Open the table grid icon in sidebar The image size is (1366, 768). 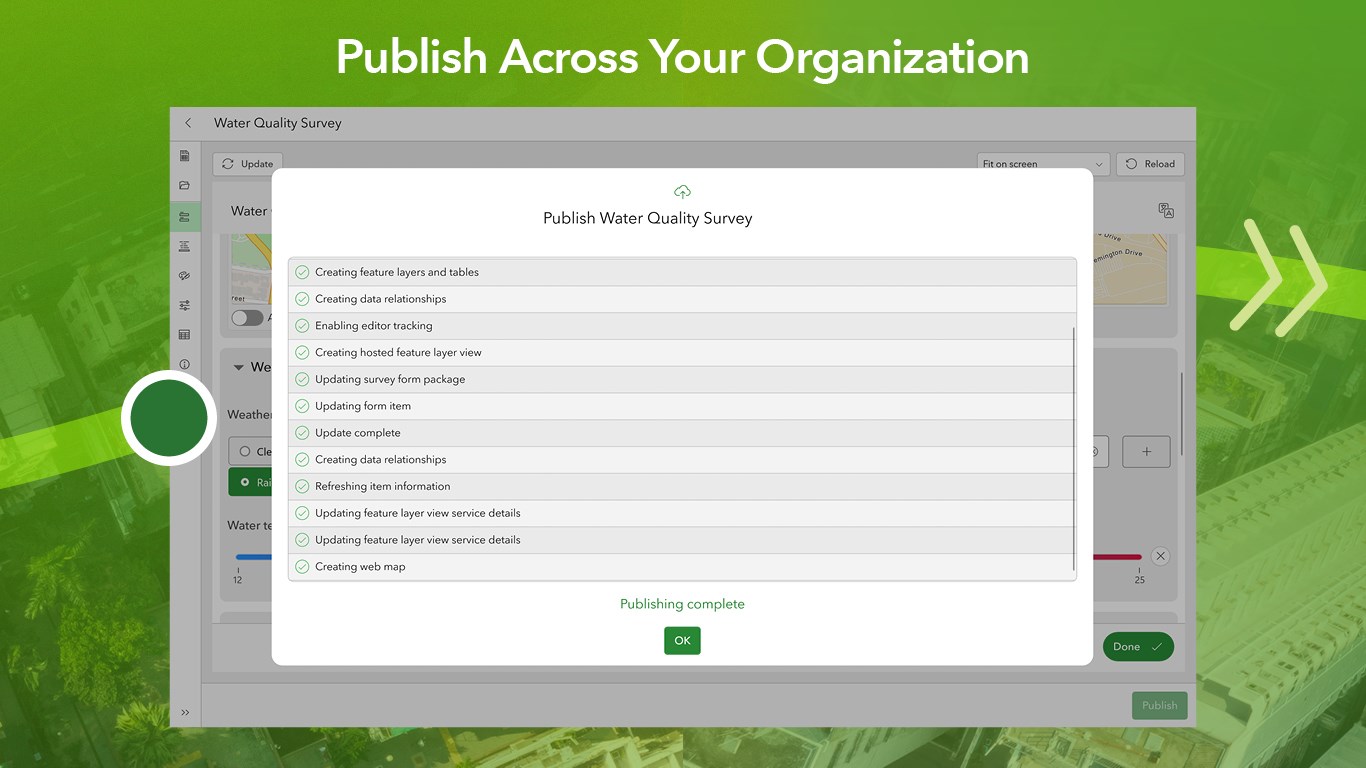185,335
